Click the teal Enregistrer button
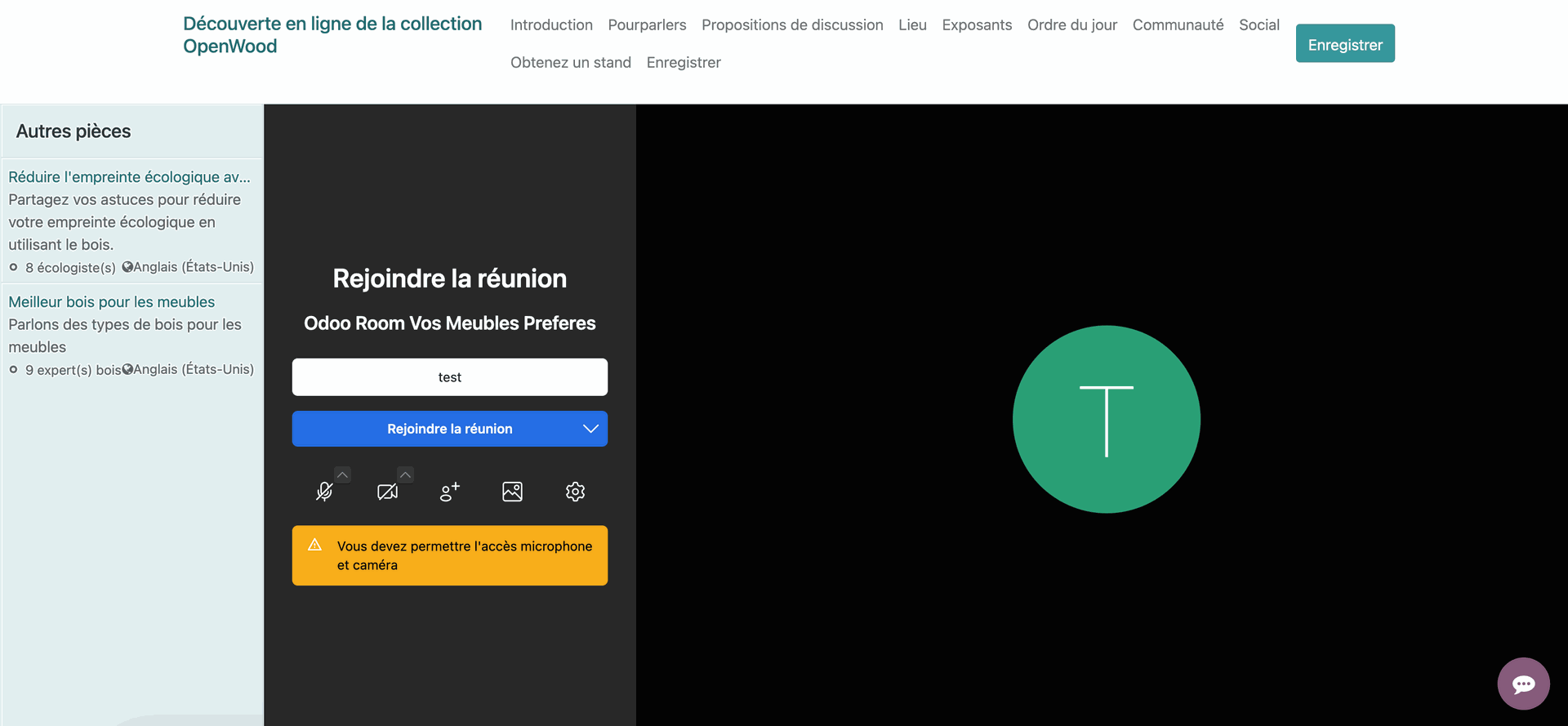This screenshot has width=1568, height=726. click(x=1344, y=44)
